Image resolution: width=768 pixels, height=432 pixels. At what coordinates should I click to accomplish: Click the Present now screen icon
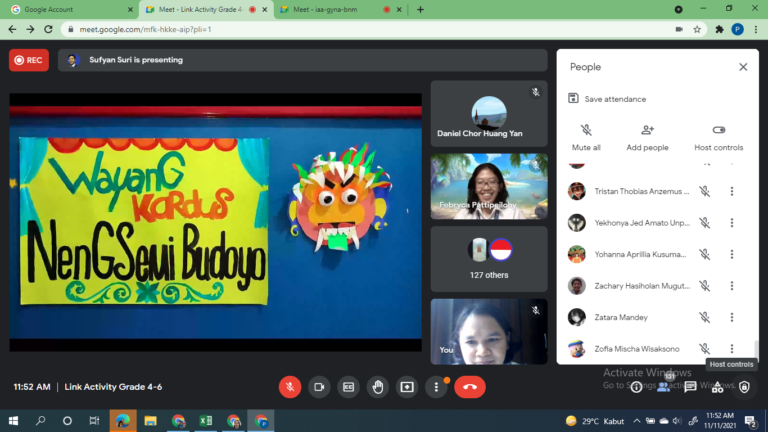coord(407,387)
